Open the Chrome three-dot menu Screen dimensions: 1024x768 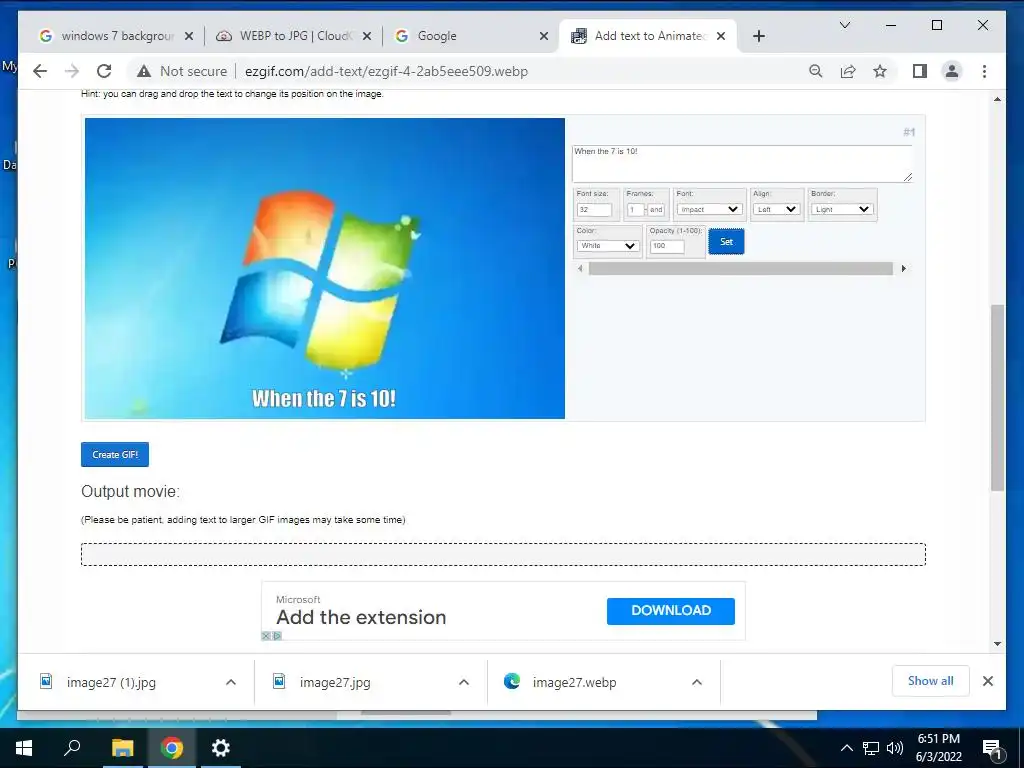point(984,71)
